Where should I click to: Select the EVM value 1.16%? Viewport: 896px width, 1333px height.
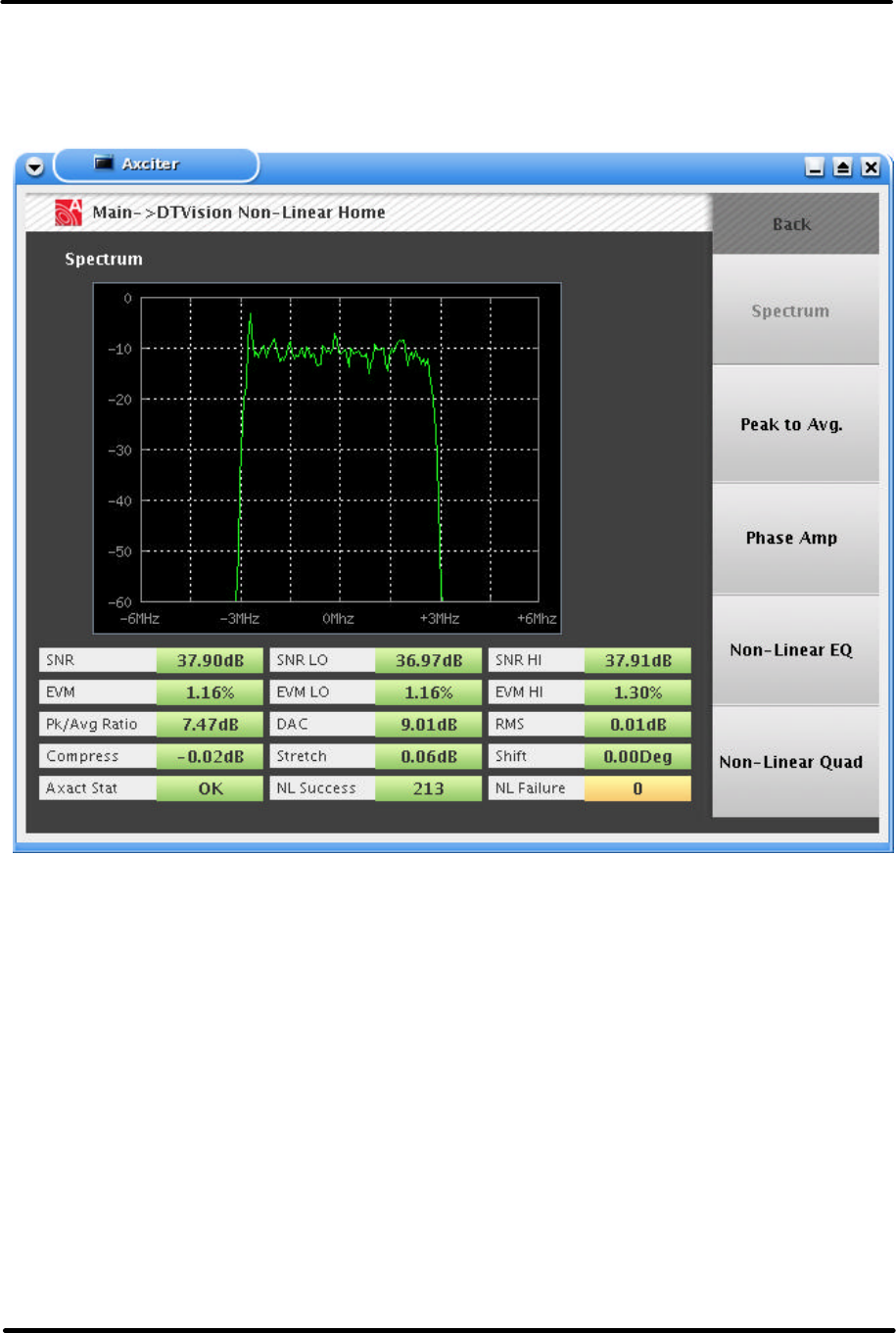[x=210, y=692]
